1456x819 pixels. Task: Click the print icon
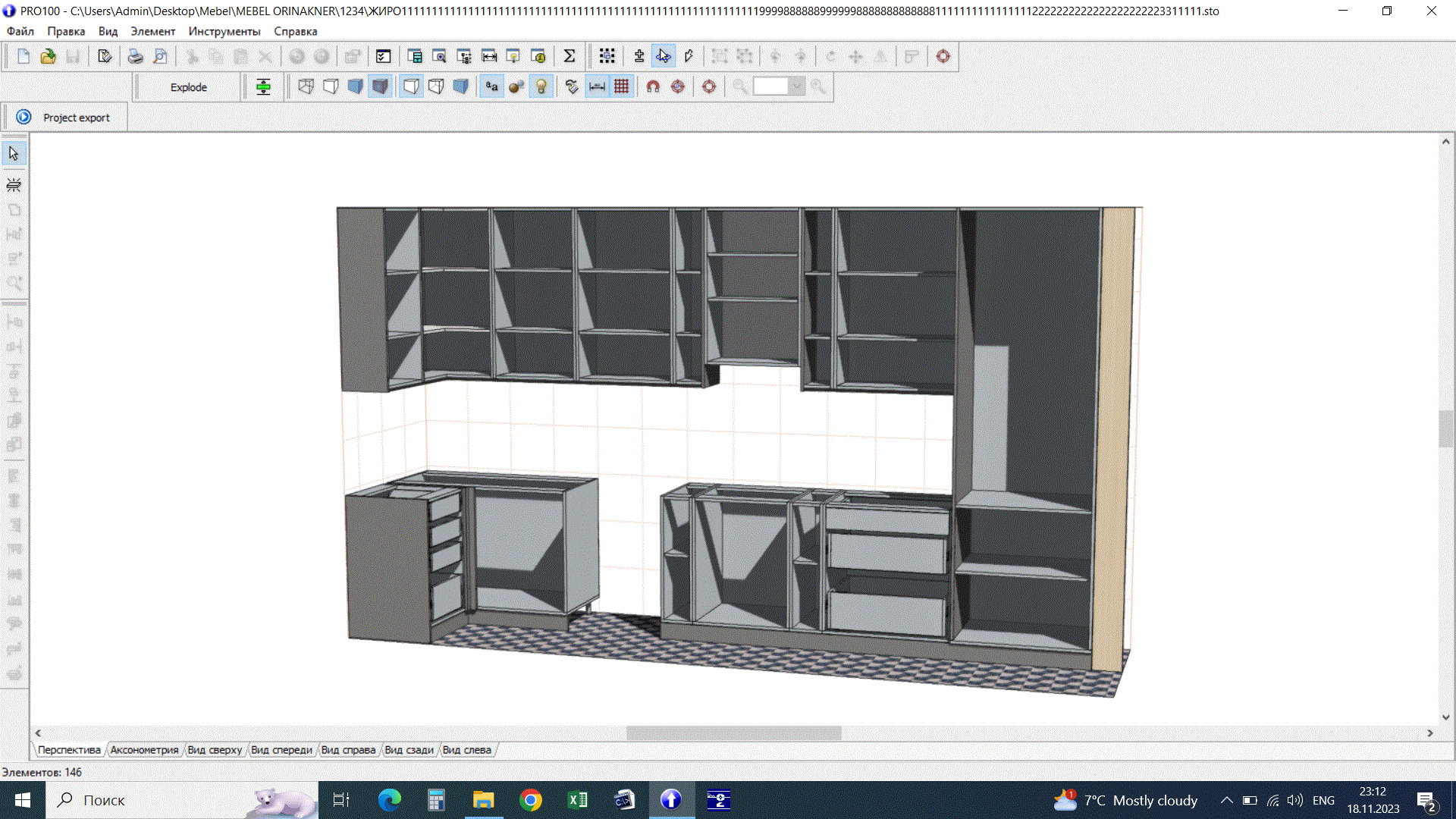tap(135, 56)
